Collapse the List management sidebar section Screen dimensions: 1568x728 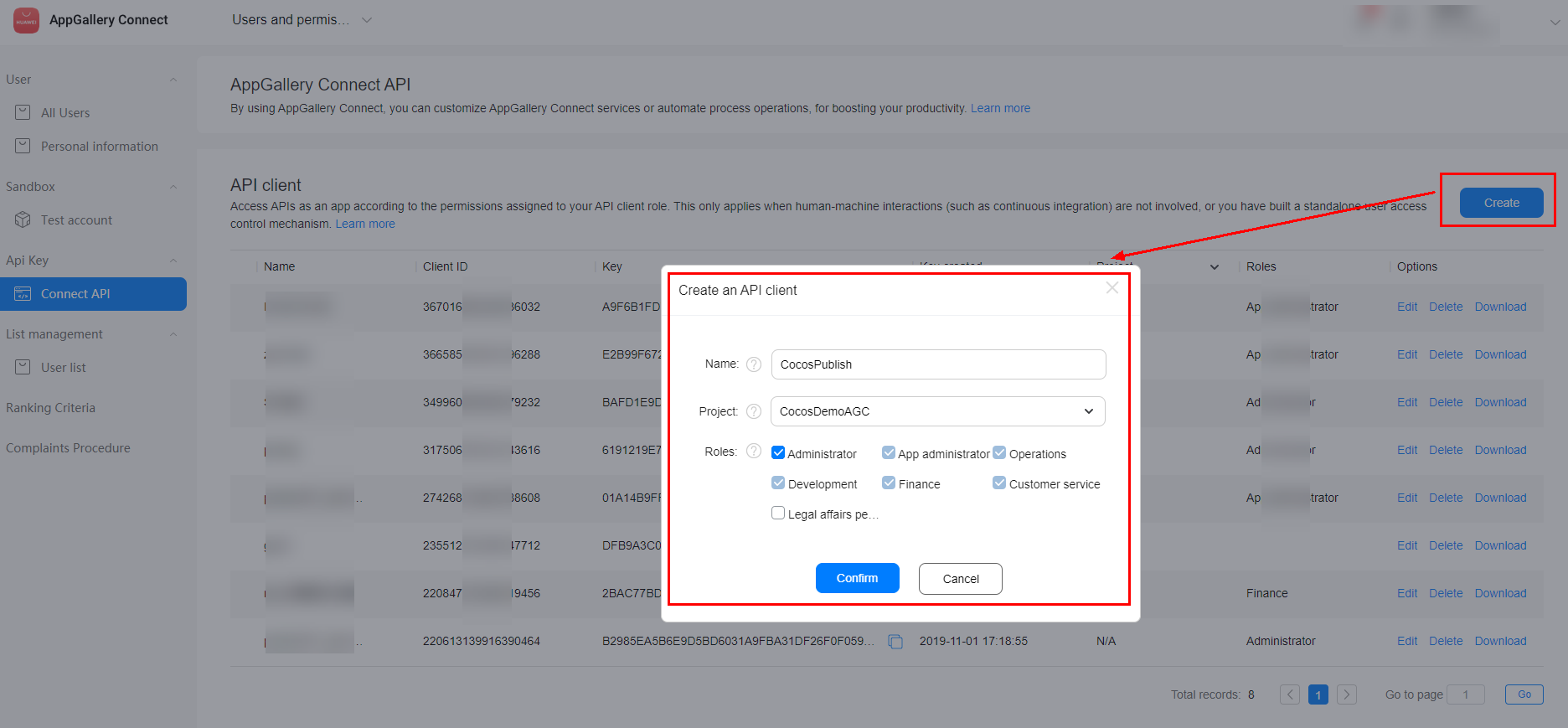[173, 334]
